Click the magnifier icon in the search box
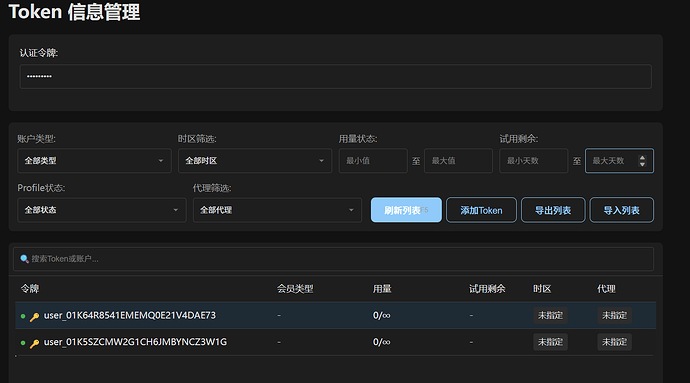690x383 pixels. point(24,259)
